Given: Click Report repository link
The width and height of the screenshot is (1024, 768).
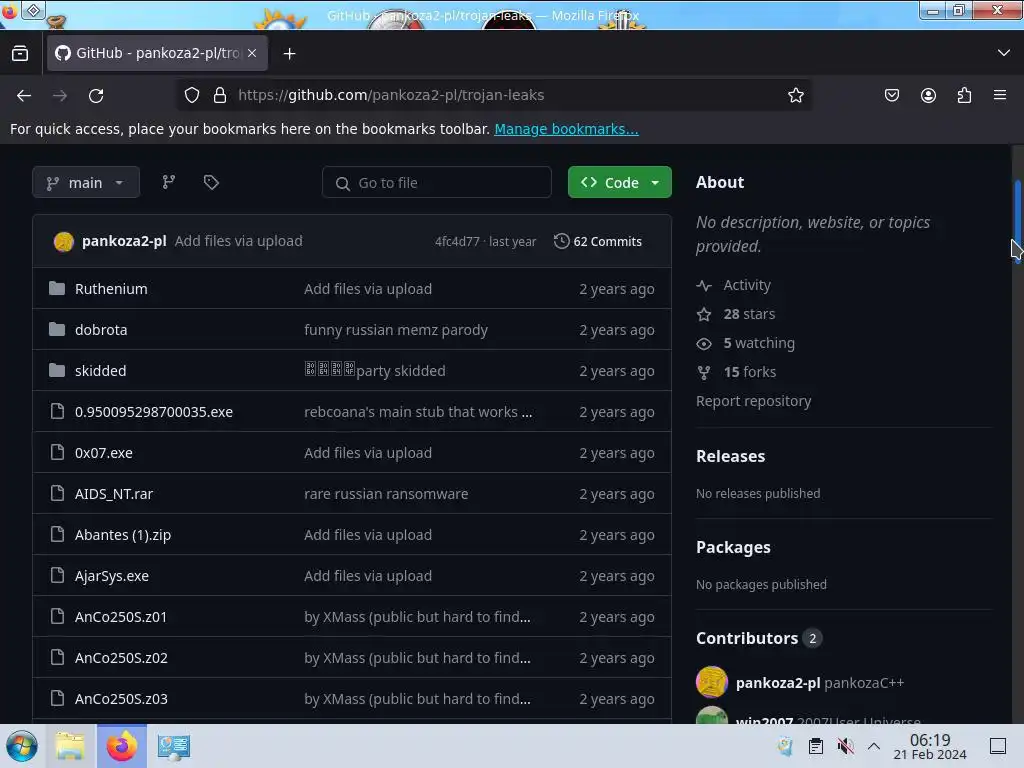Looking at the screenshot, I should pyautogui.click(x=754, y=401).
